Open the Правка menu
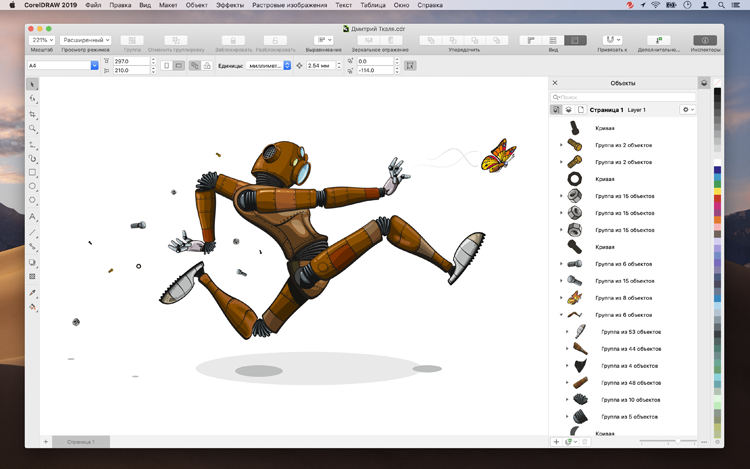This screenshot has height=469, width=750. click(x=120, y=5)
